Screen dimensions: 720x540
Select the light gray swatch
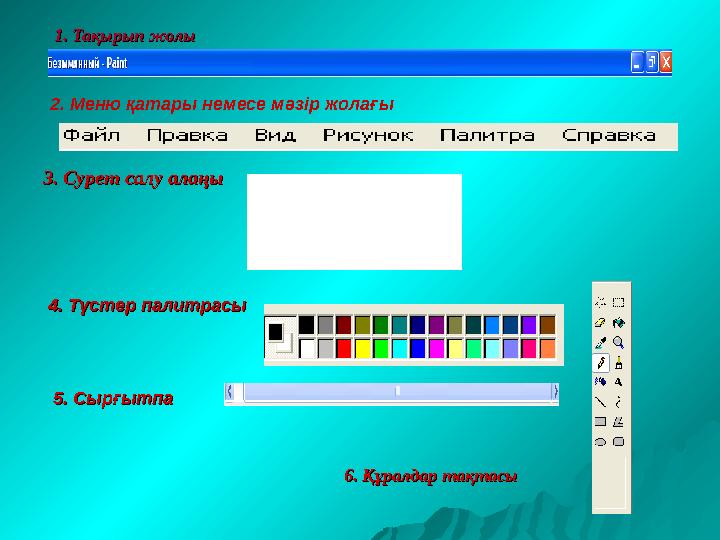pyautogui.click(x=325, y=349)
